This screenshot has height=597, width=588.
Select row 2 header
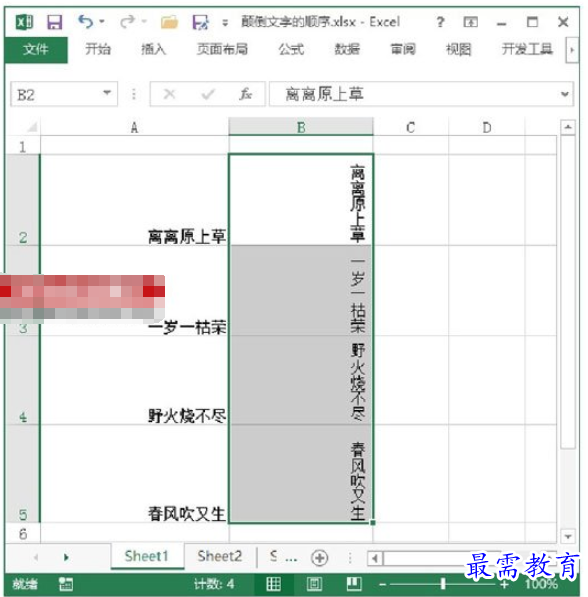22,200
